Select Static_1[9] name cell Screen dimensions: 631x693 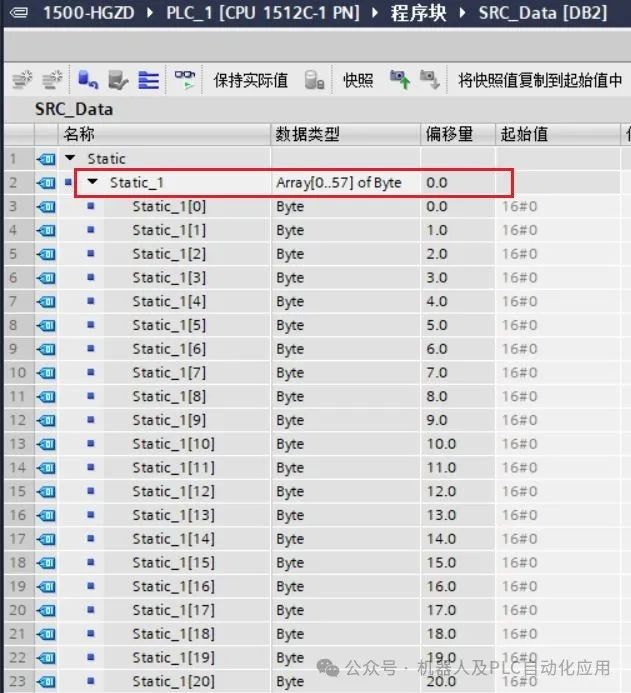187,420
